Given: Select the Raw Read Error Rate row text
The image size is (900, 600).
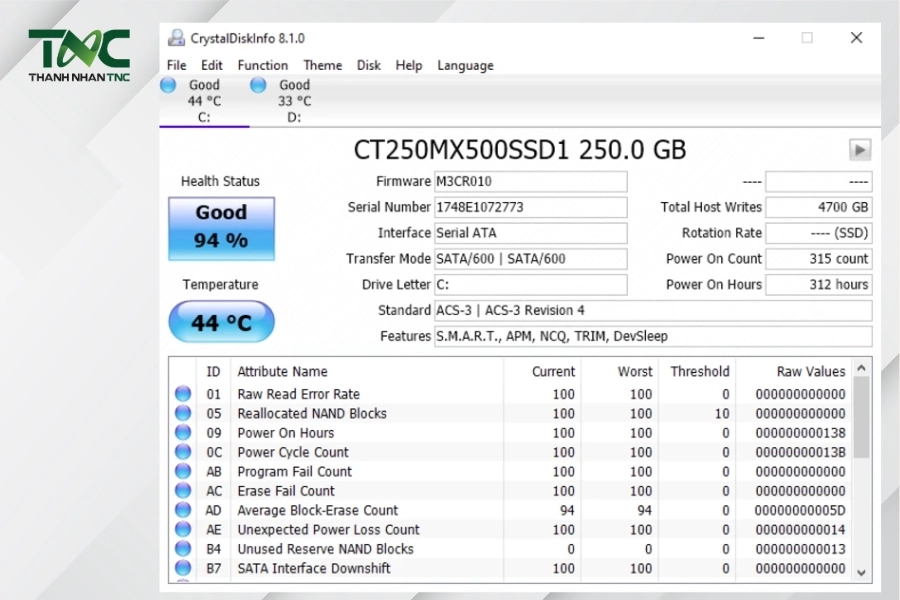Looking at the screenshot, I should (298, 394).
